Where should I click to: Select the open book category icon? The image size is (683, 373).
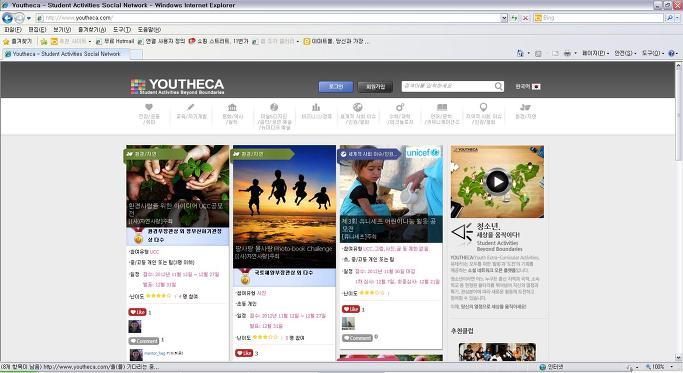(x=442, y=107)
